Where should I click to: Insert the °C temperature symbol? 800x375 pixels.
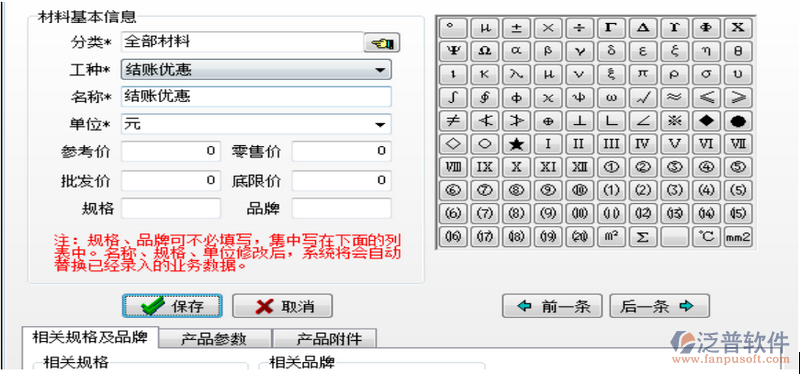[x=706, y=237]
